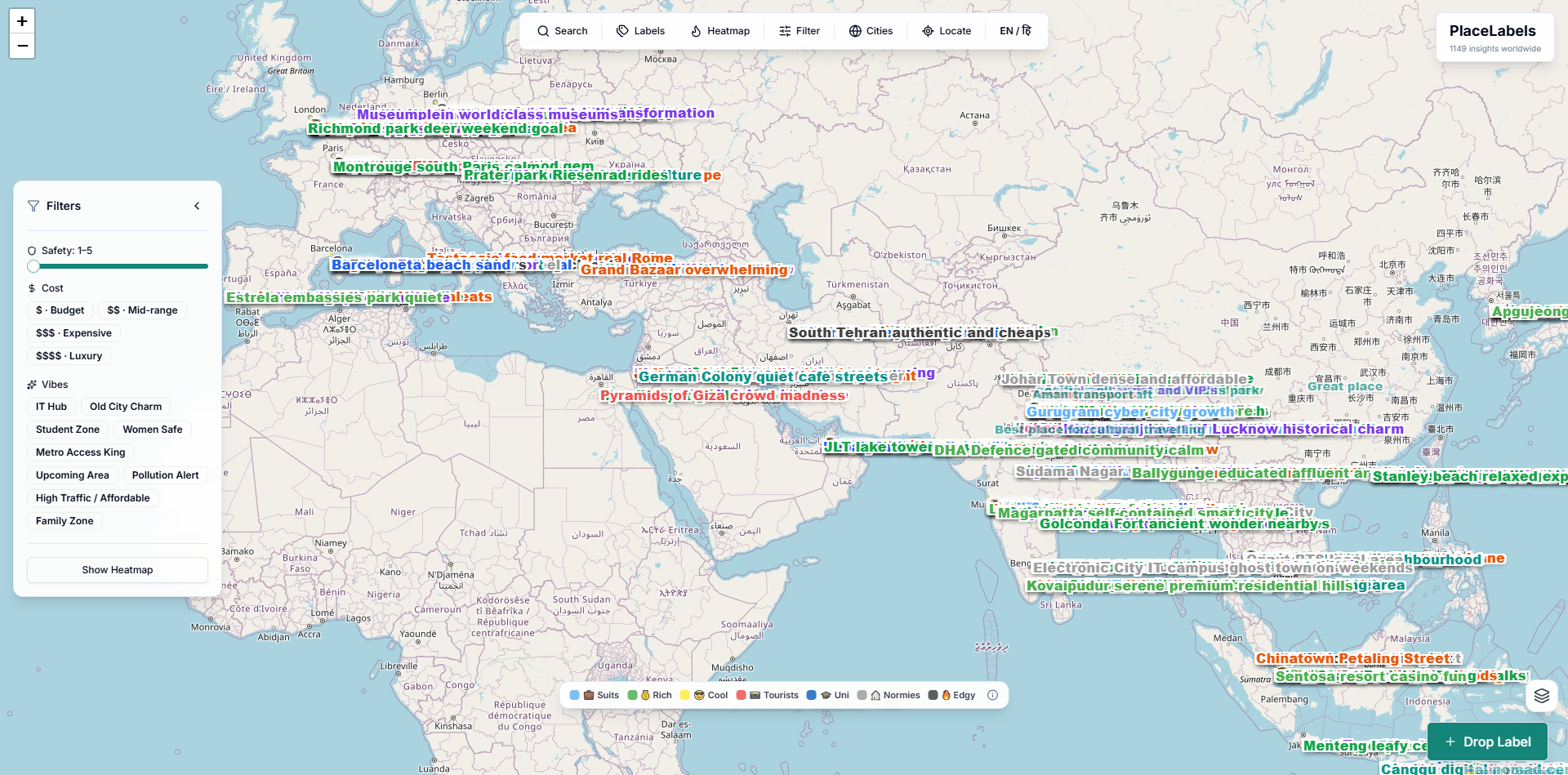Open the map layers icon
The image size is (1568, 775).
click(x=1541, y=696)
